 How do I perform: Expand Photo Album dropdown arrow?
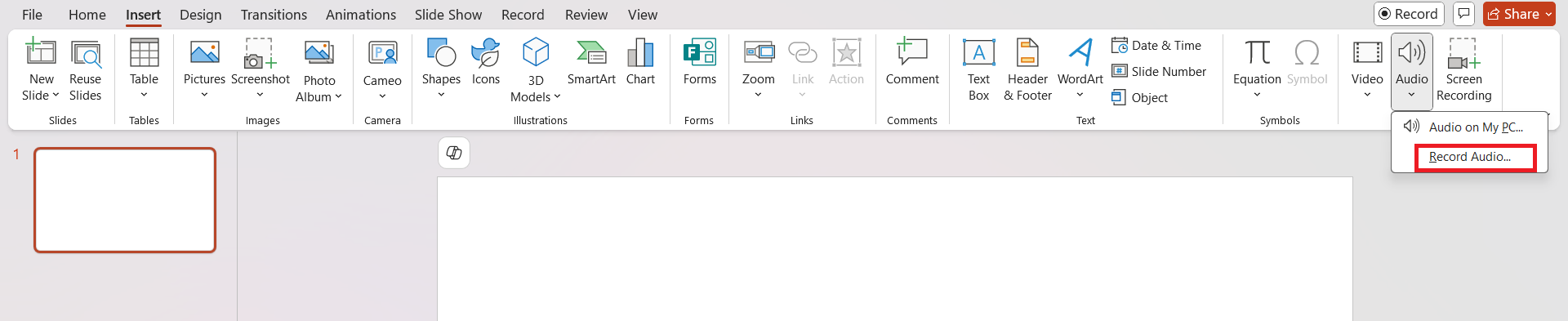point(338,96)
